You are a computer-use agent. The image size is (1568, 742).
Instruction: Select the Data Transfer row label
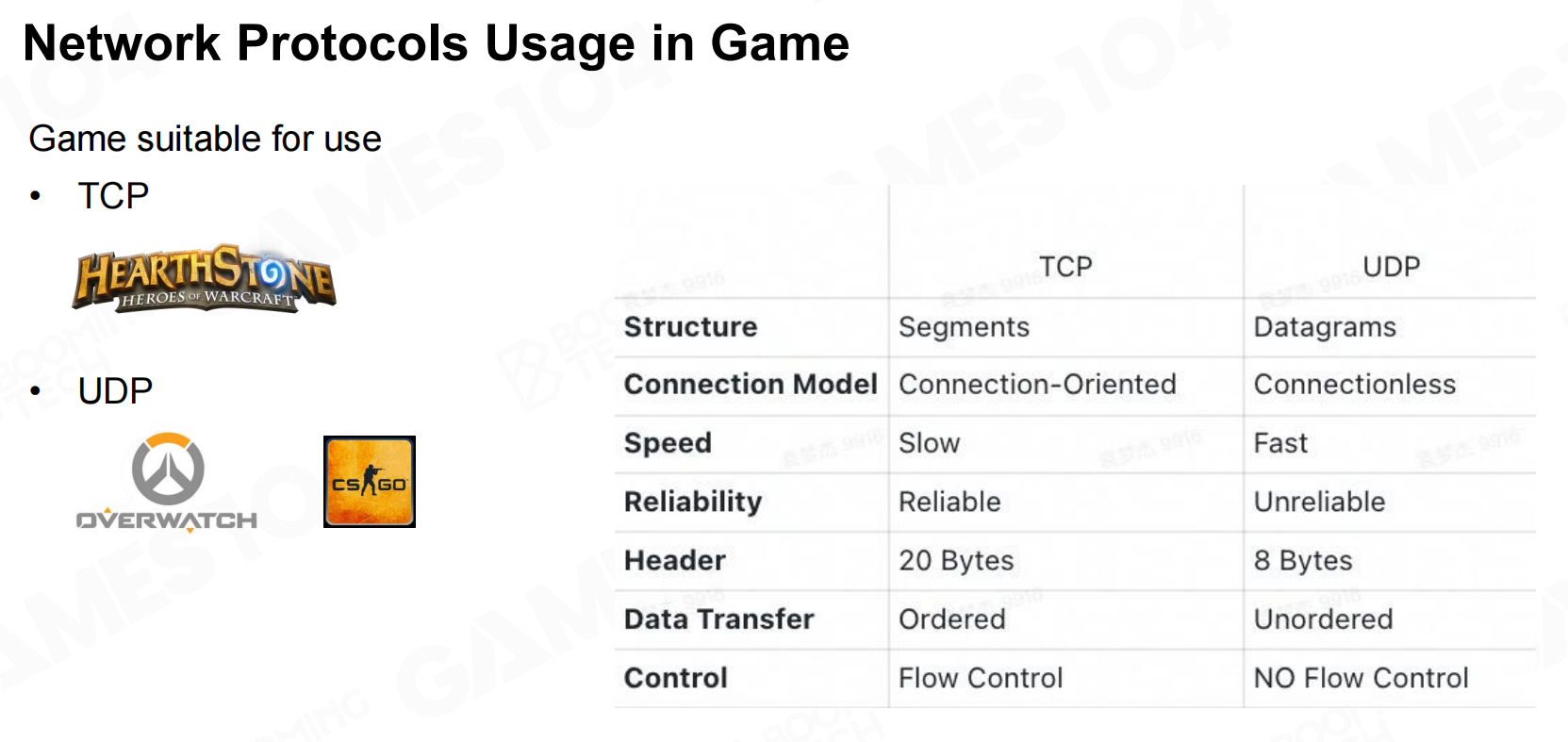tap(718, 619)
